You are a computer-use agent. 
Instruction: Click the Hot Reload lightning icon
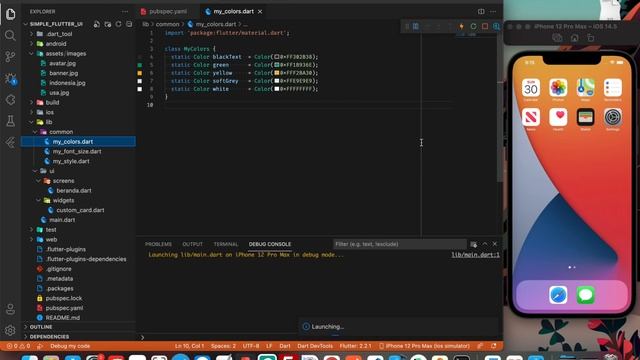pyautogui.click(x=461, y=27)
